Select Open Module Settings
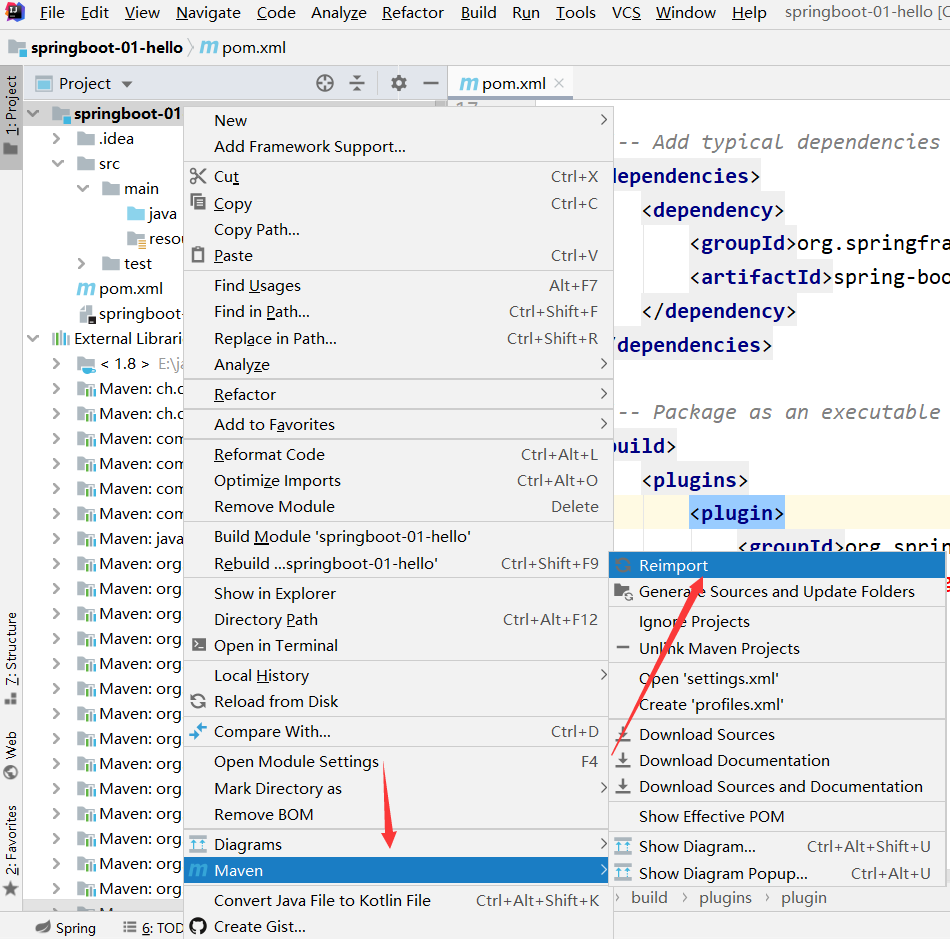The image size is (950, 939). pyautogui.click(x=296, y=761)
